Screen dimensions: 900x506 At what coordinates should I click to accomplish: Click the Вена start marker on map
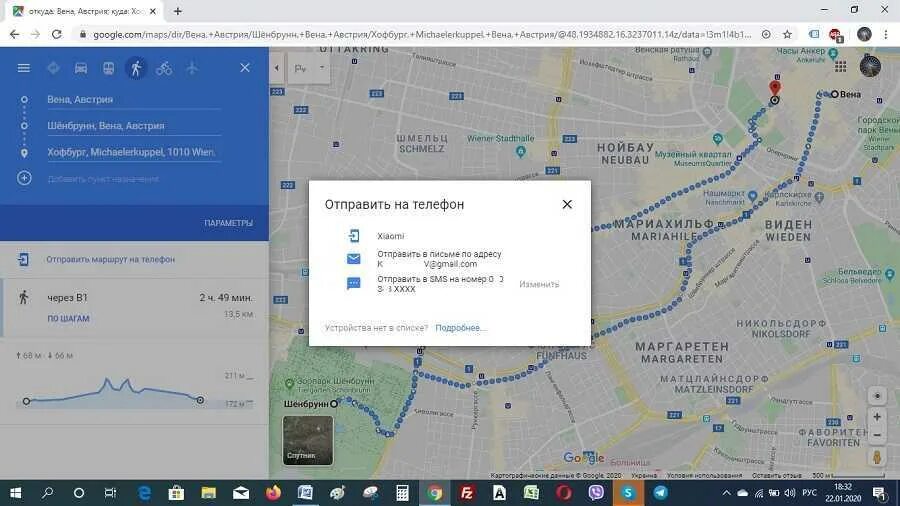pos(835,94)
